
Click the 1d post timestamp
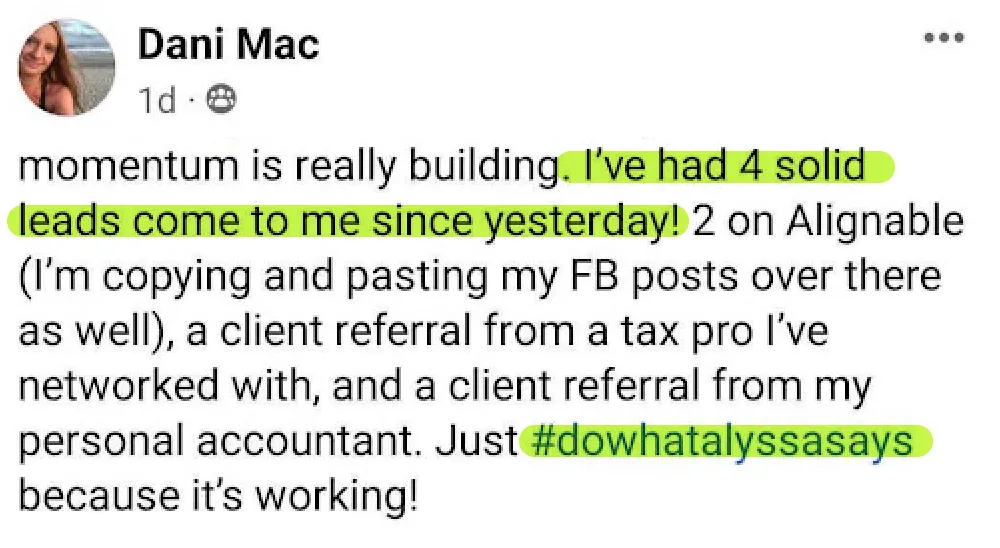point(157,101)
